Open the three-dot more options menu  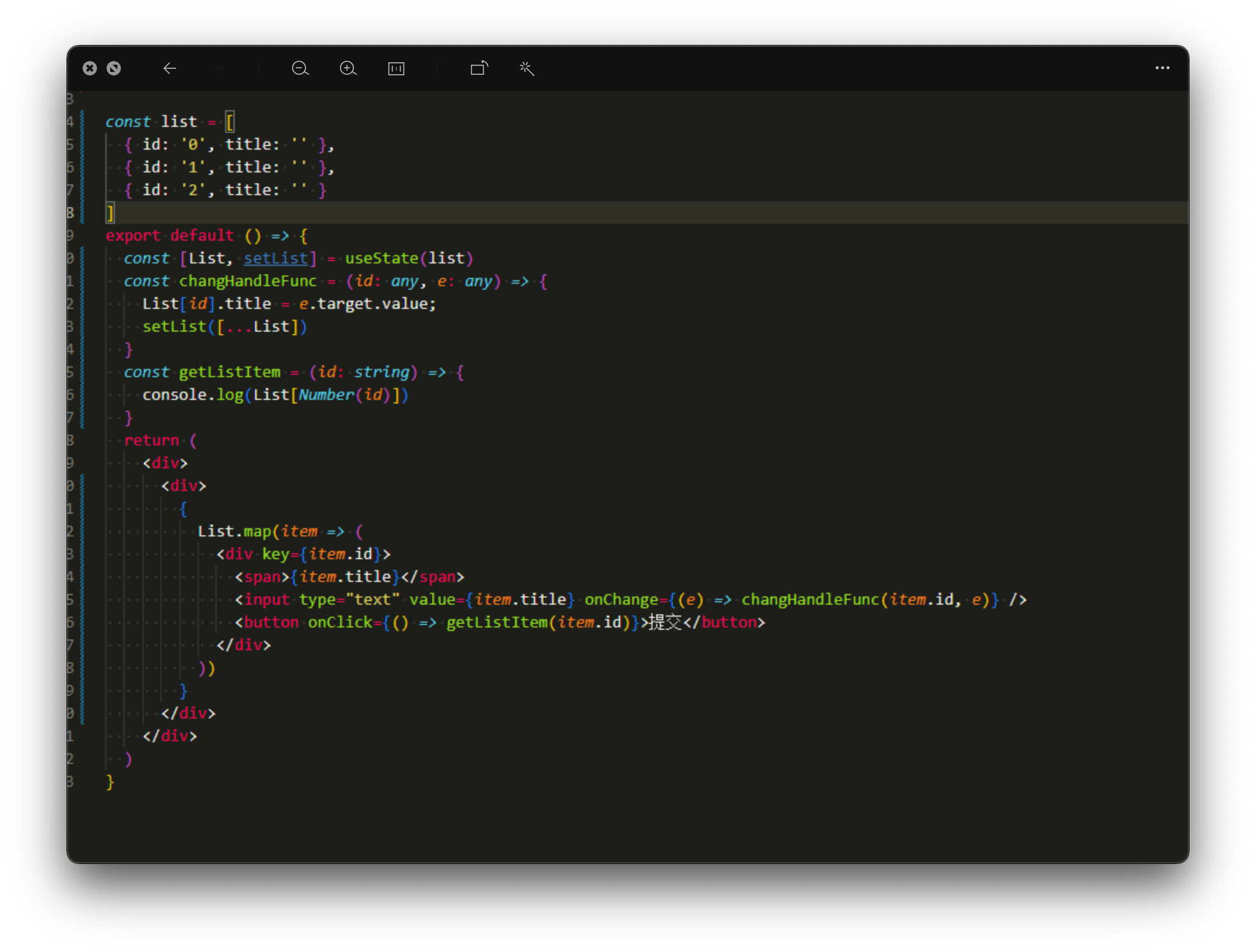[x=1162, y=68]
